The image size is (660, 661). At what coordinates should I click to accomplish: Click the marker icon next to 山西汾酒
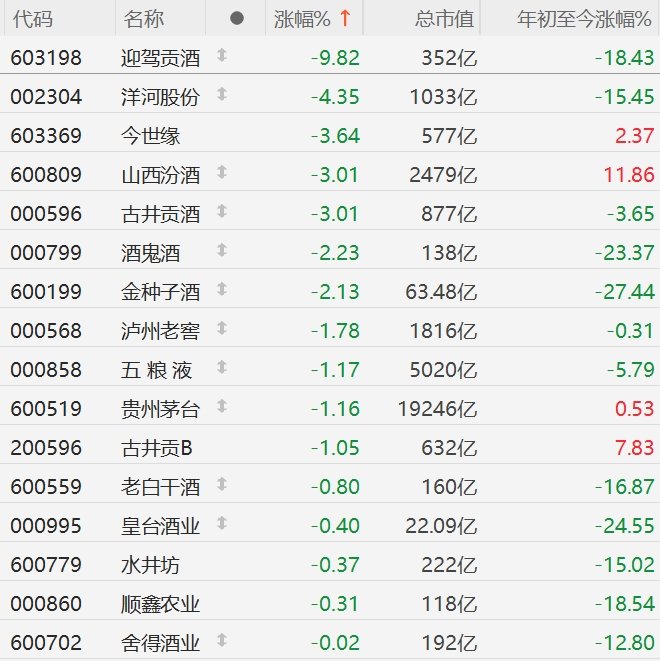tap(222, 172)
